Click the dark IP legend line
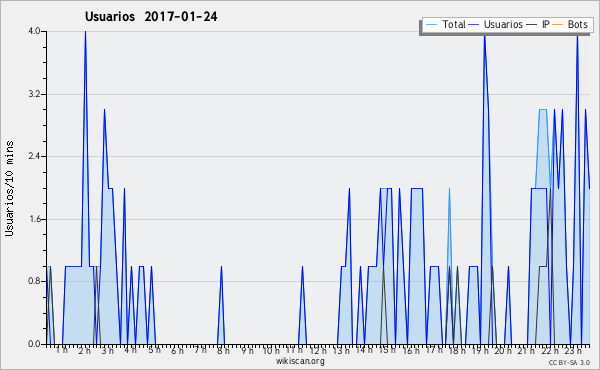The image size is (600, 370). [x=532, y=25]
